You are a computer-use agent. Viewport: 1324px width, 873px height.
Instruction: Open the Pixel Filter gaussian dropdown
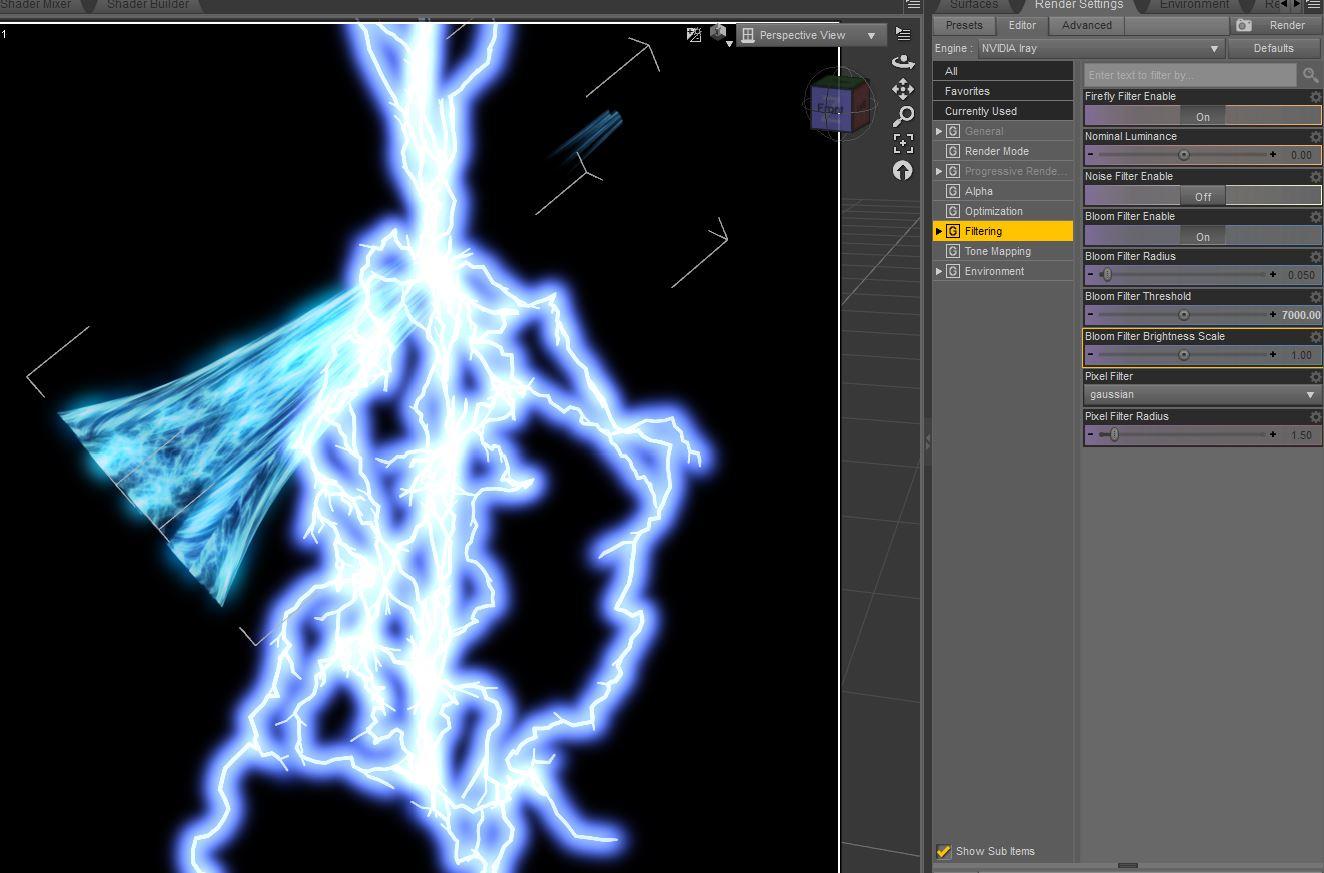pyautogui.click(x=1203, y=395)
